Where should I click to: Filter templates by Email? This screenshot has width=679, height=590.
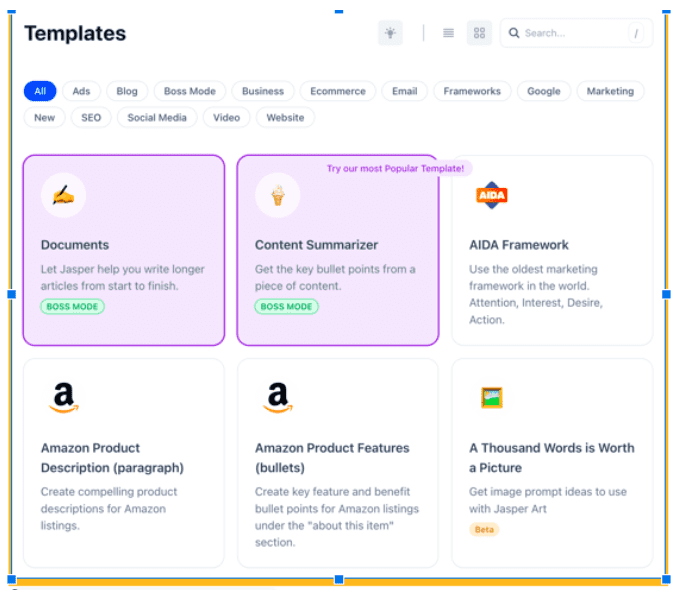(x=404, y=91)
